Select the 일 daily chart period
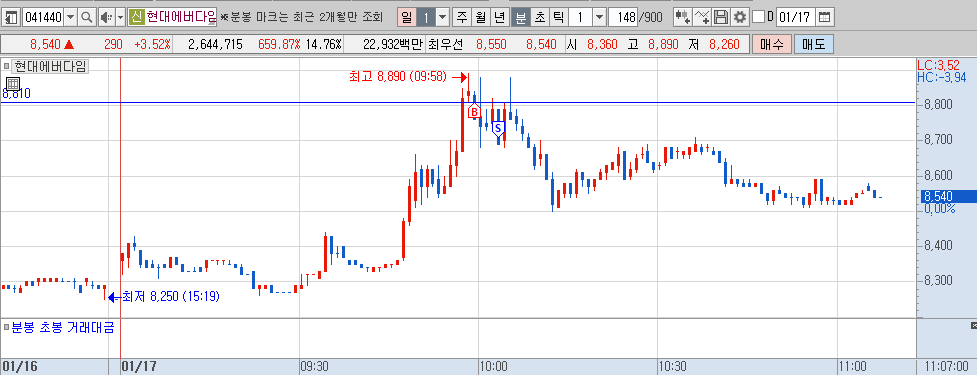 406,17
